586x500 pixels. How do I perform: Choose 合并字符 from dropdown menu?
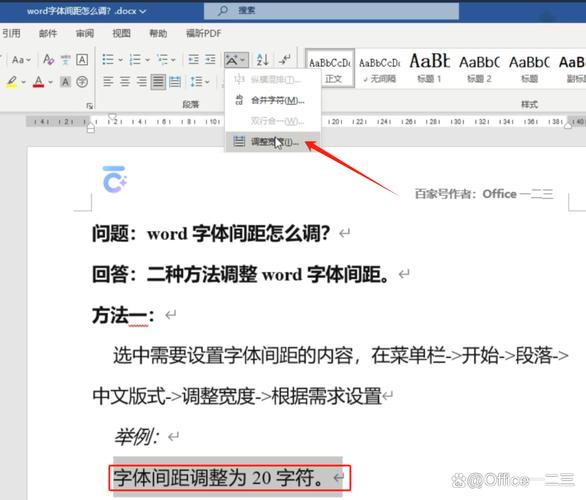(x=272, y=100)
